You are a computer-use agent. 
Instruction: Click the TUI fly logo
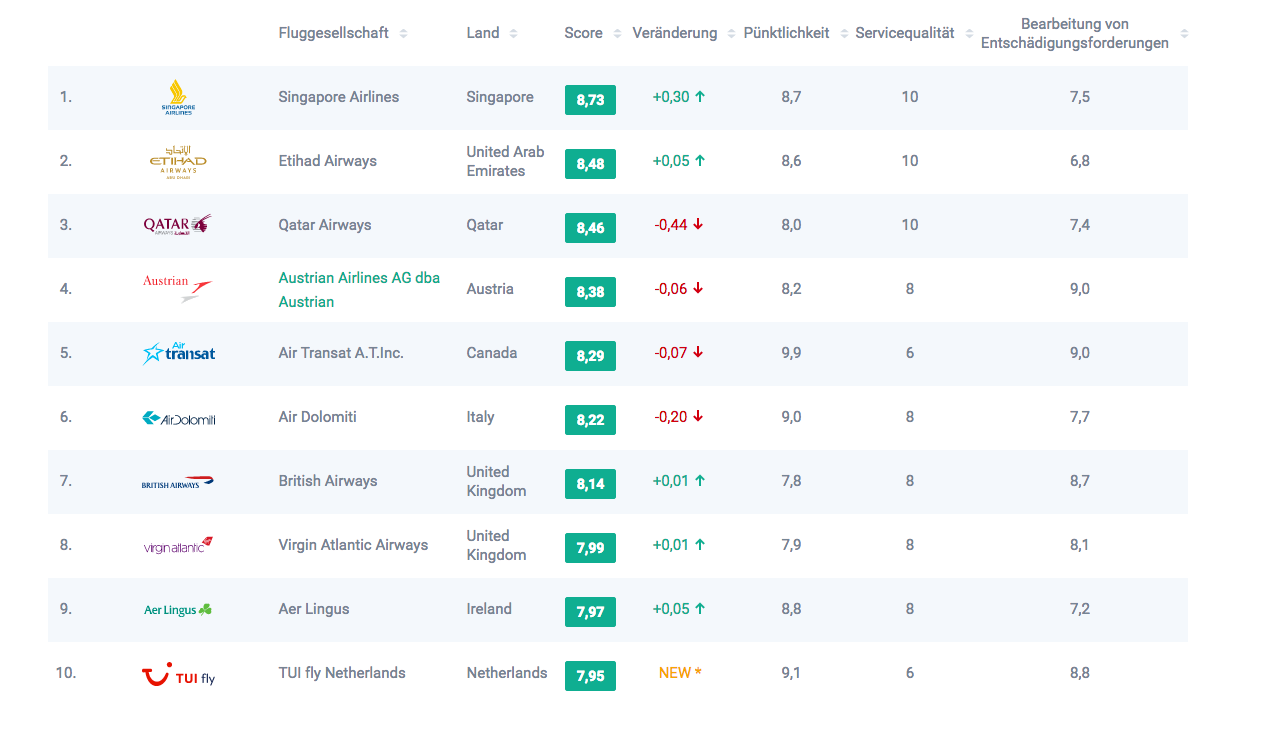178,676
